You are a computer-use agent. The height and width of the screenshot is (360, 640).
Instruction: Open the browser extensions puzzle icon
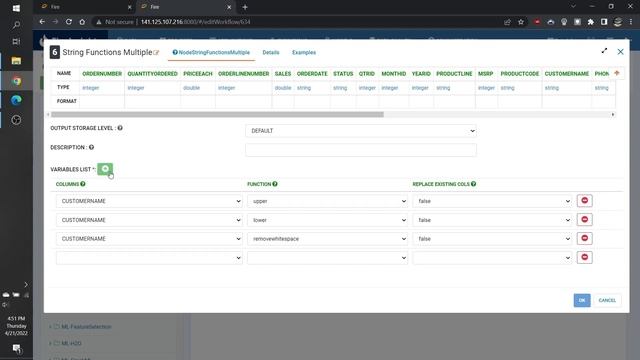pos(591,22)
